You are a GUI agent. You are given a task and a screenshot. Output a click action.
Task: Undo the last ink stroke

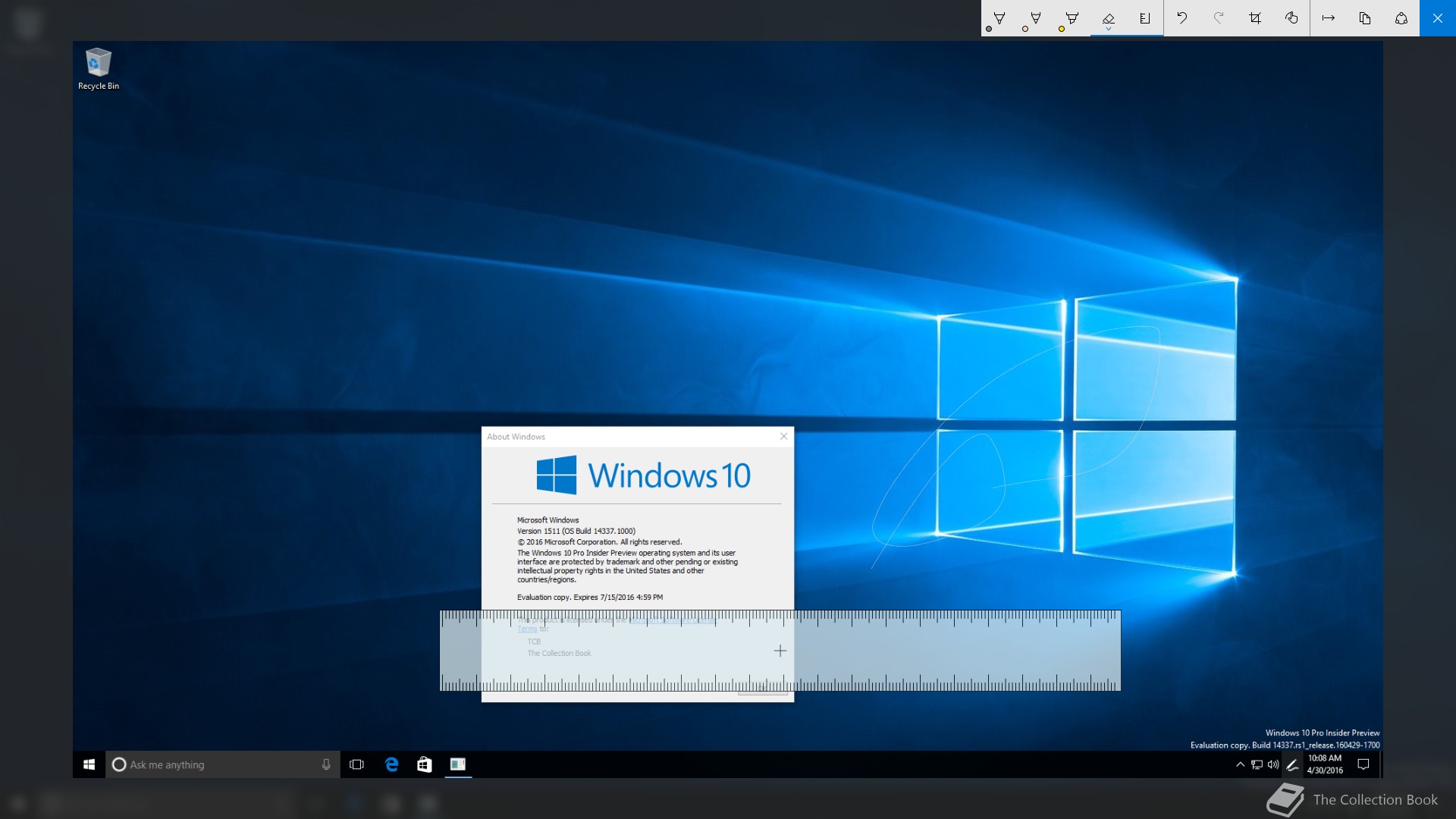(x=1182, y=18)
